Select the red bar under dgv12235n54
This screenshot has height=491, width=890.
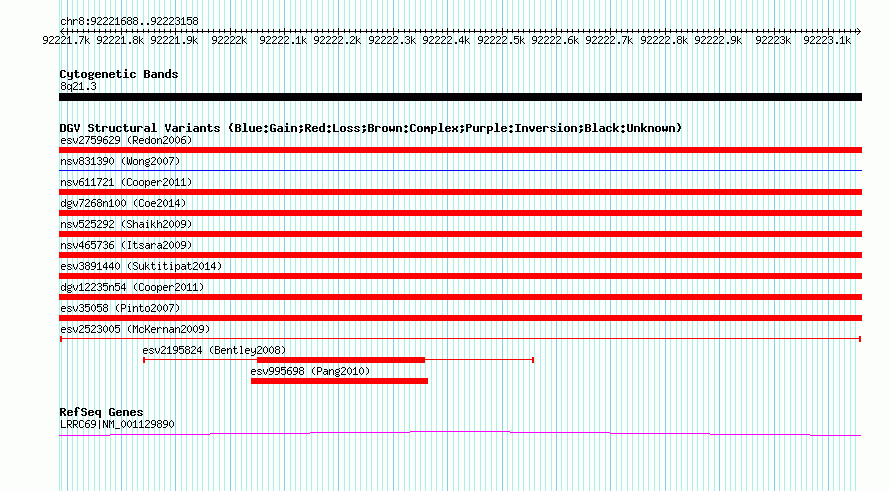click(460, 297)
